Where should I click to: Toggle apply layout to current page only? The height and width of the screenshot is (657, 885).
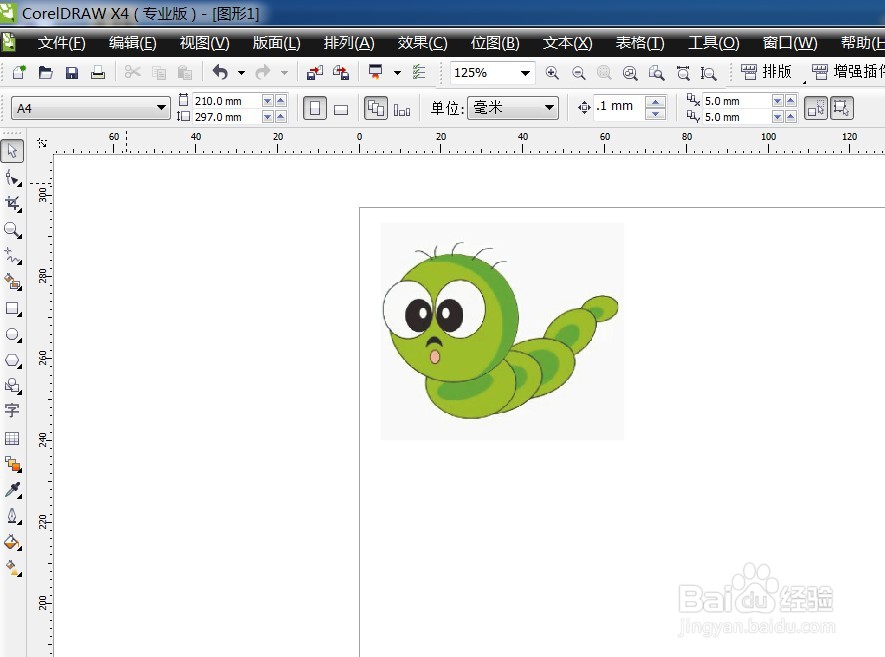[x=402, y=110]
